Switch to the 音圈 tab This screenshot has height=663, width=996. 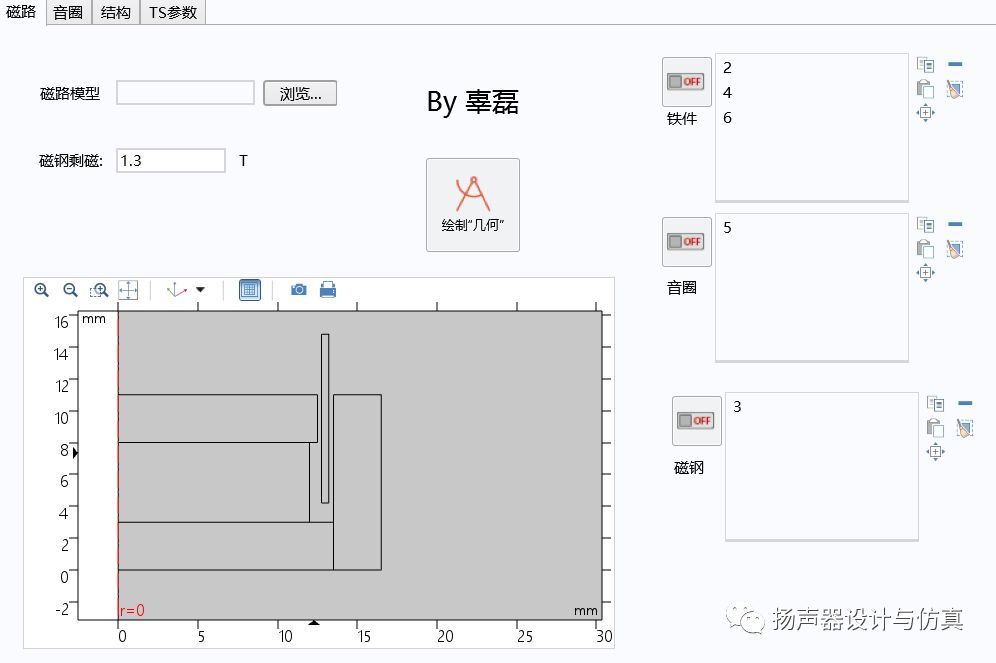[68, 12]
